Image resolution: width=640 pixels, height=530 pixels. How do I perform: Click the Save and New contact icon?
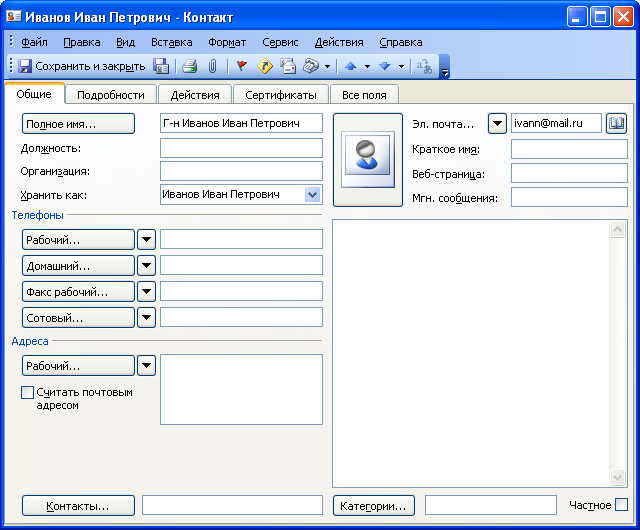pyautogui.click(x=161, y=66)
